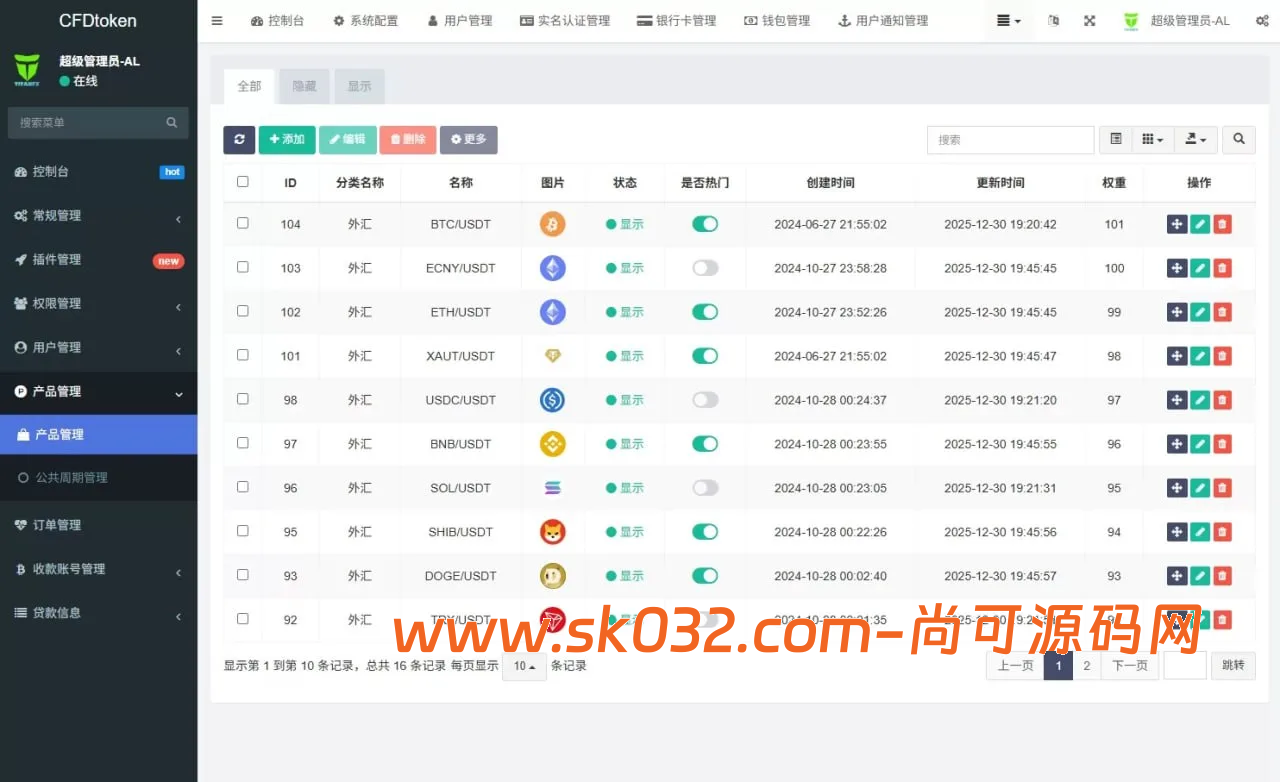The width and height of the screenshot is (1280, 782).
Task: Open fullscreen mode via the expand icon
Action: (x=1089, y=20)
